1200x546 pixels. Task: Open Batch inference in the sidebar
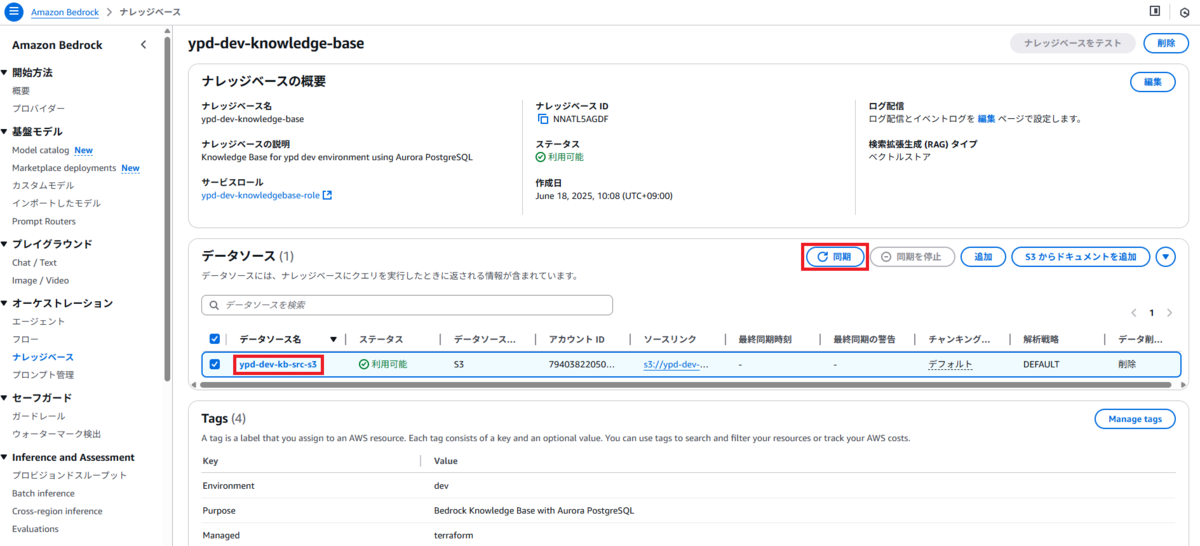(x=43, y=493)
